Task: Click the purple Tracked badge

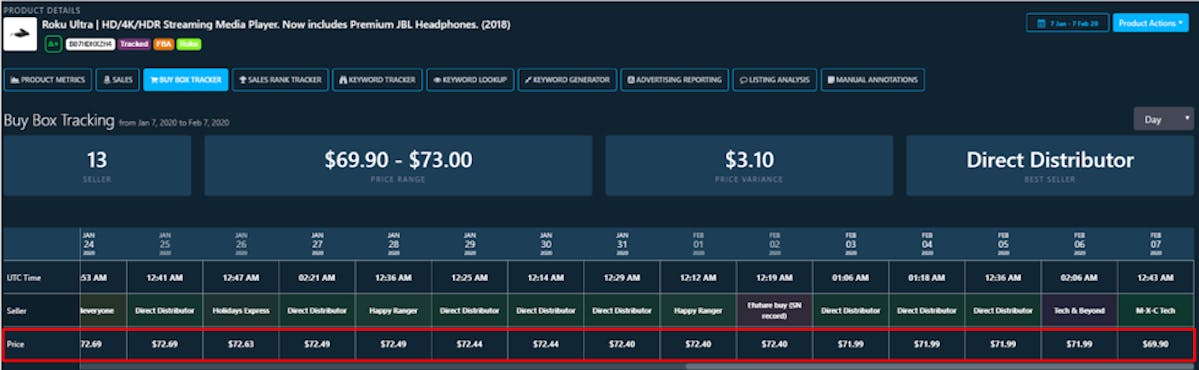Action: 134,44
